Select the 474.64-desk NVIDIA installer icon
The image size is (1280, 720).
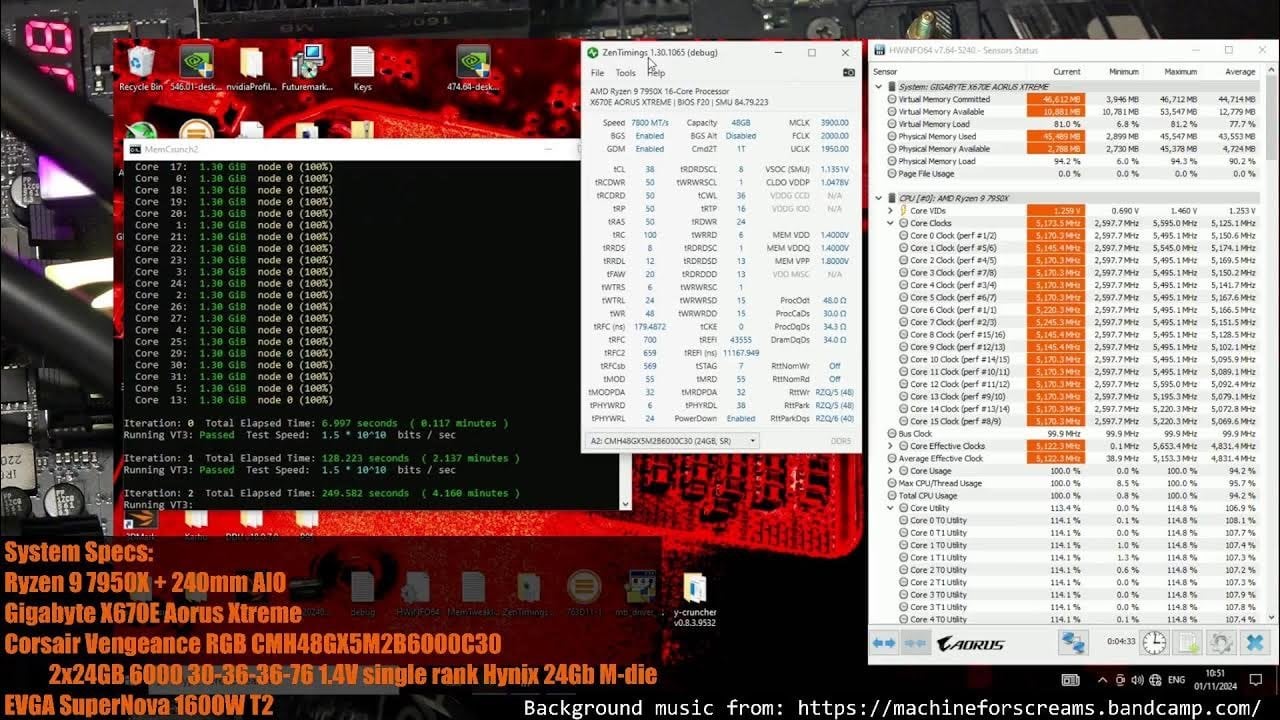473,69
